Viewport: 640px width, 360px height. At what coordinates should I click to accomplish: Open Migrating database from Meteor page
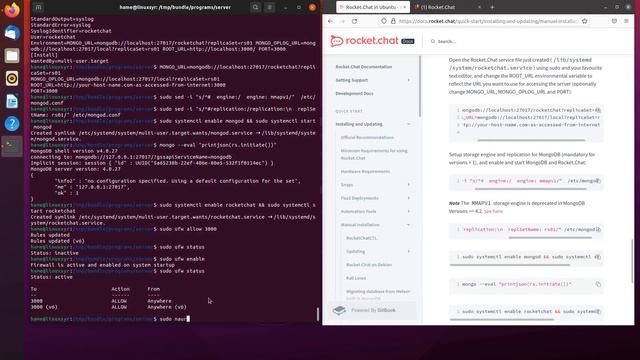(378, 291)
